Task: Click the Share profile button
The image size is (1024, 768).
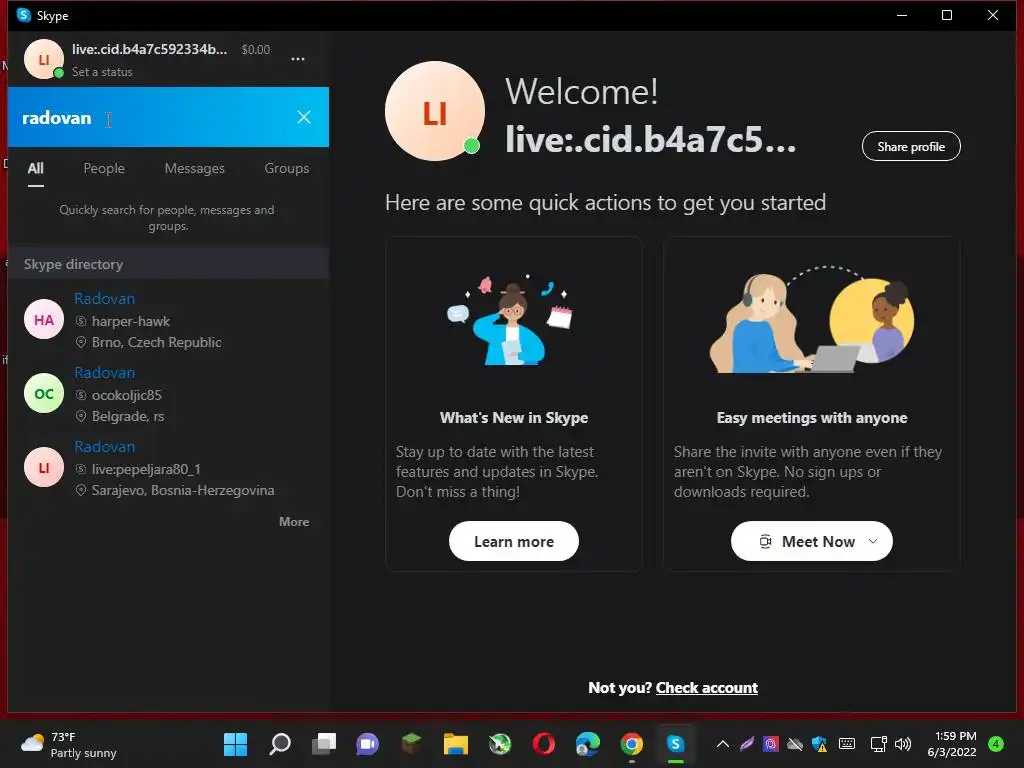Action: point(911,146)
